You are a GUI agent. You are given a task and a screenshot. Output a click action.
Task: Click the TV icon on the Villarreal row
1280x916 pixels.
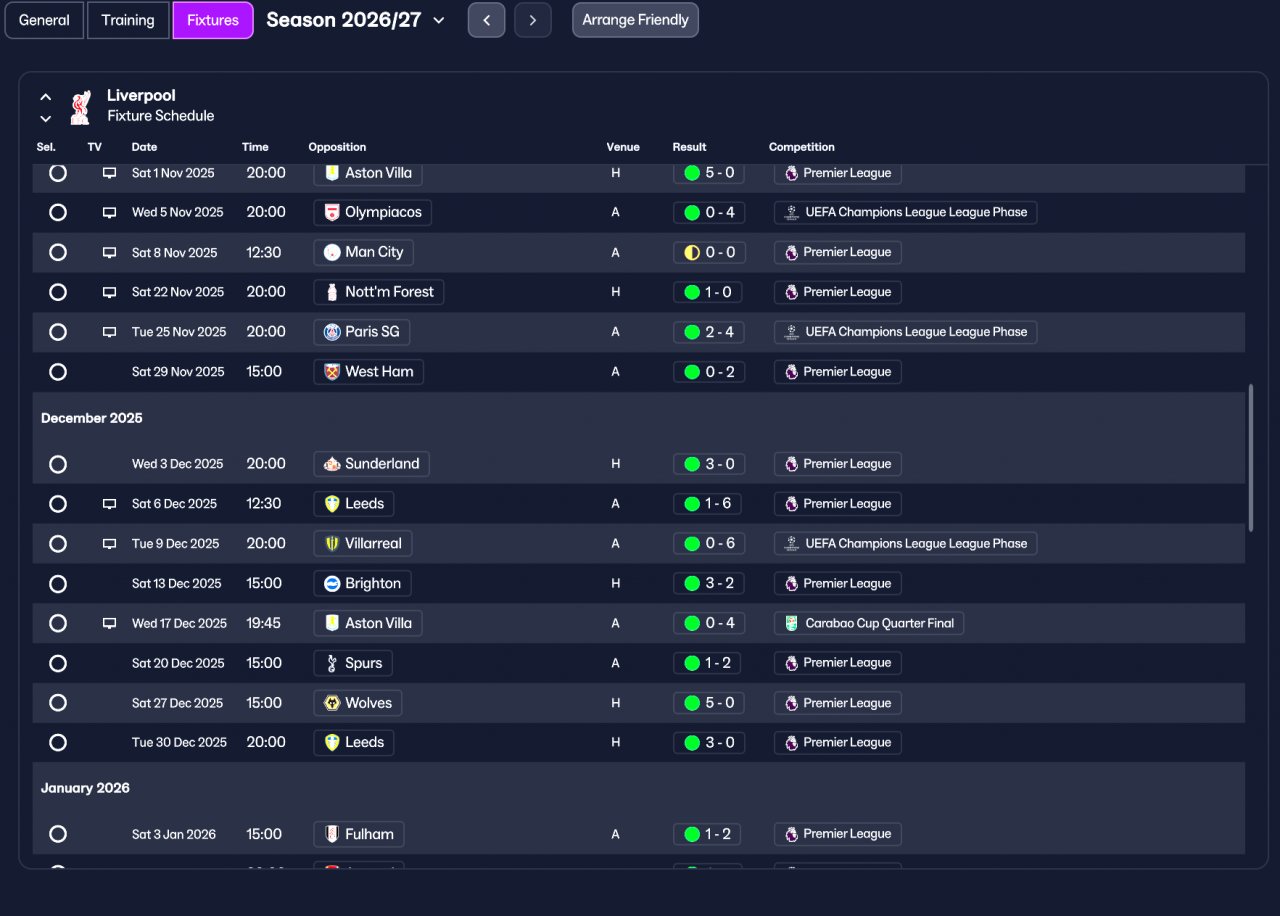pyautogui.click(x=109, y=544)
